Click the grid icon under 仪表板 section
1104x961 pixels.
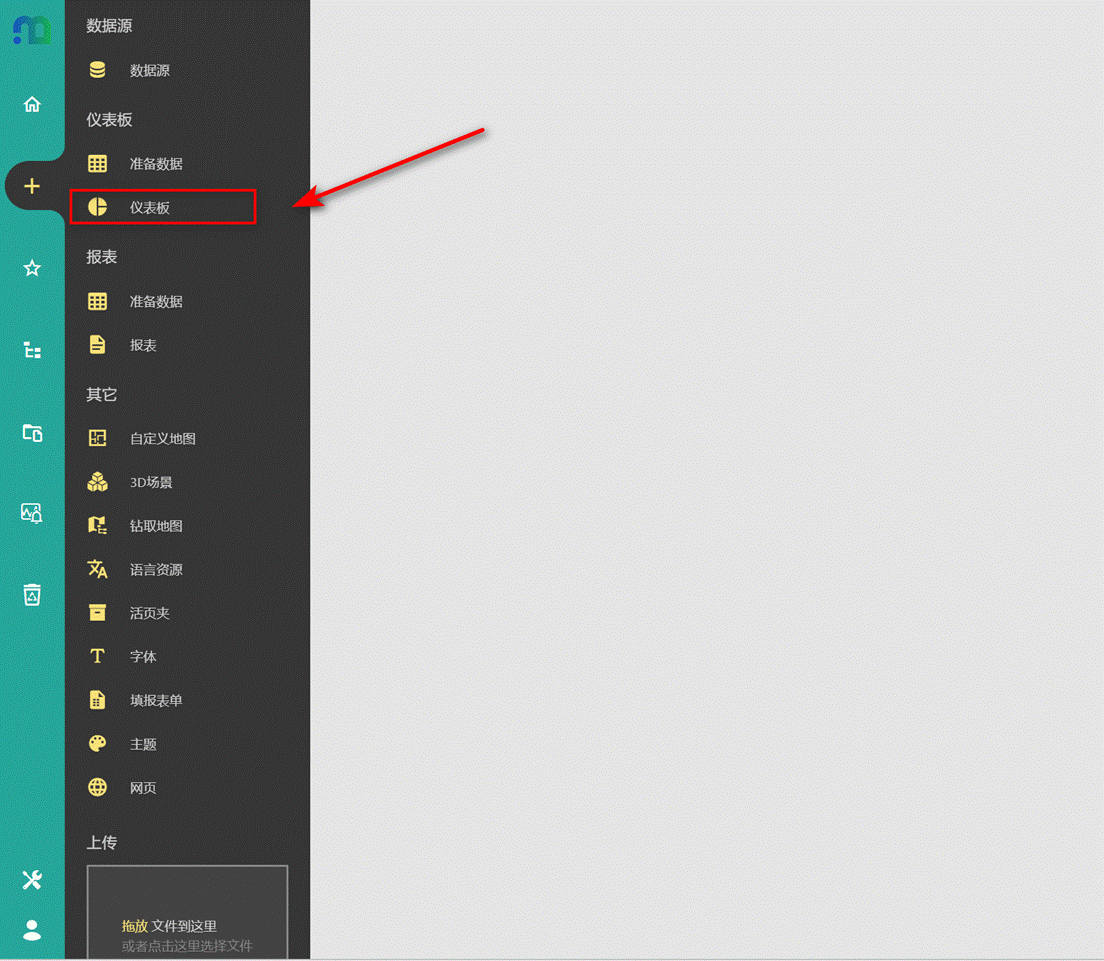pyautogui.click(x=97, y=163)
